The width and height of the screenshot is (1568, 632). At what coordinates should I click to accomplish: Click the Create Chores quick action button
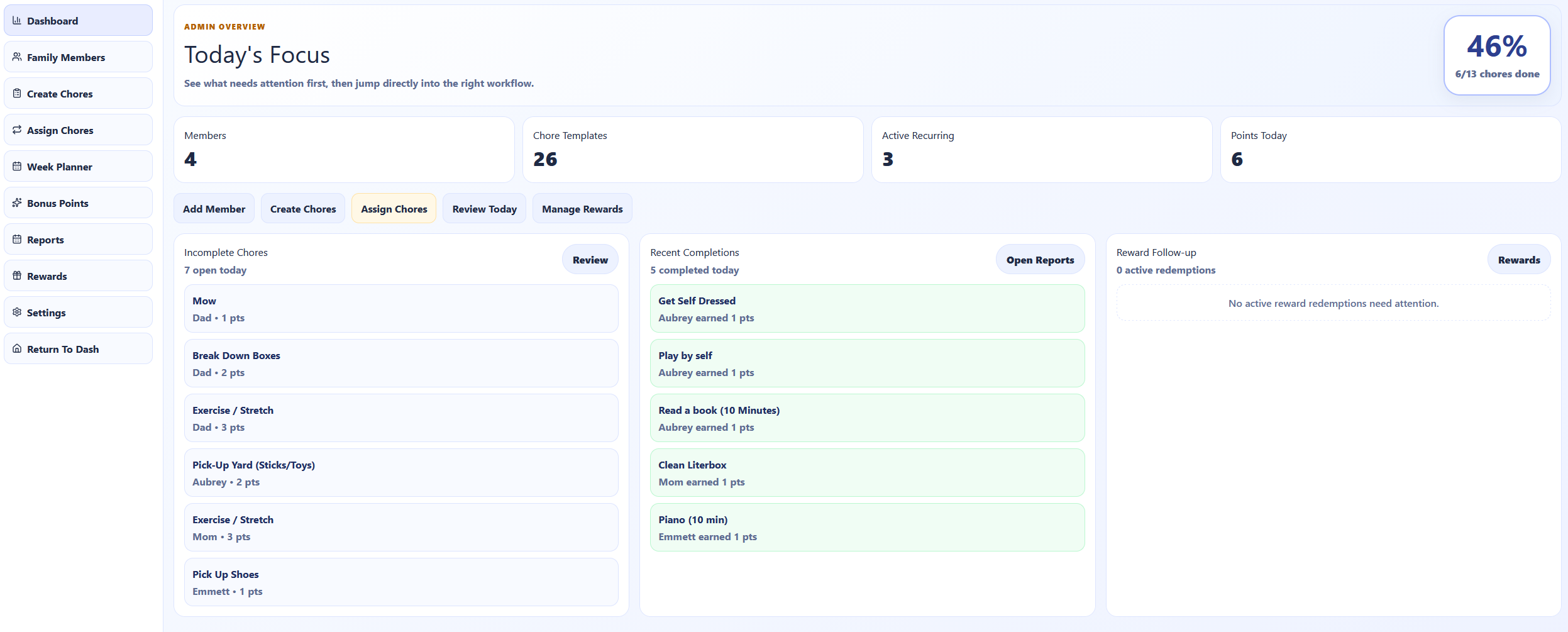(x=303, y=209)
